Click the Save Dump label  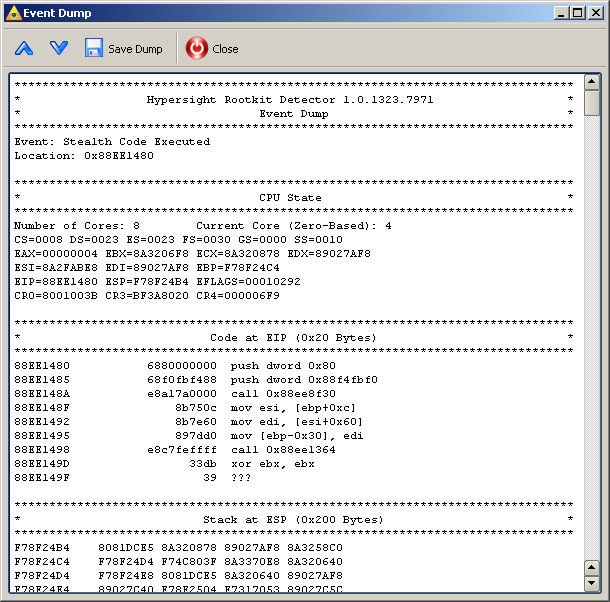pos(135,49)
